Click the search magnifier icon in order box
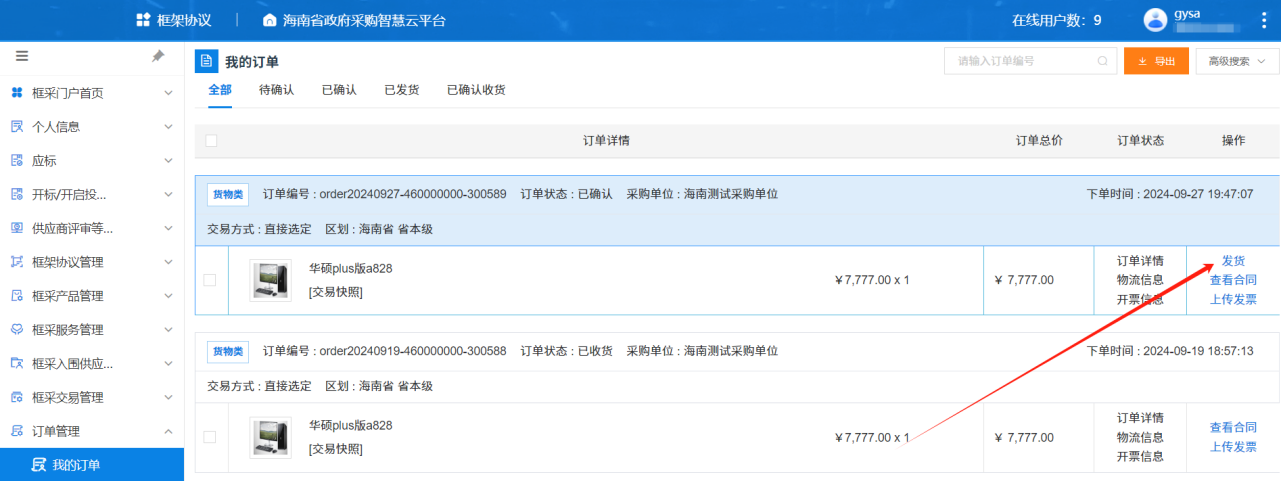The width and height of the screenshot is (1281, 481). [x=1102, y=61]
